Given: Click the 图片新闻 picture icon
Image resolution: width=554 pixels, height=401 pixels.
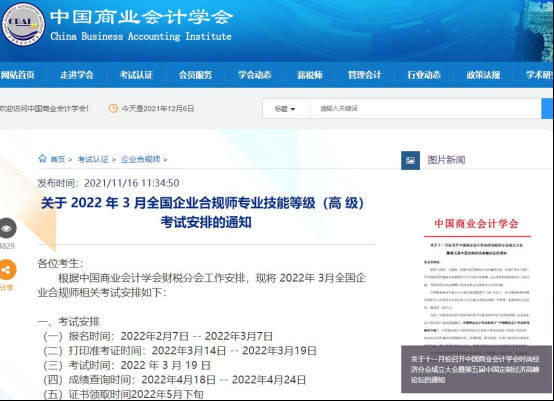Looking at the screenshot, I should 410,160.
